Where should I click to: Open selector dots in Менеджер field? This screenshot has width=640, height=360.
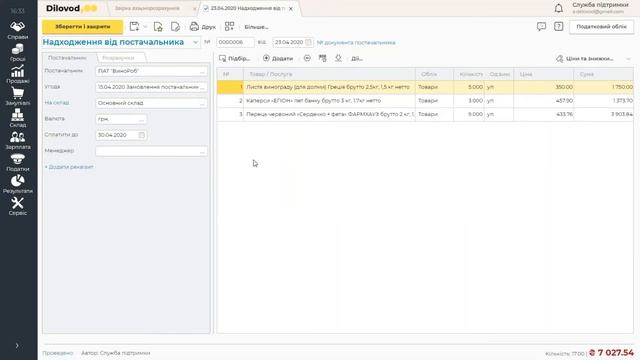202,151
